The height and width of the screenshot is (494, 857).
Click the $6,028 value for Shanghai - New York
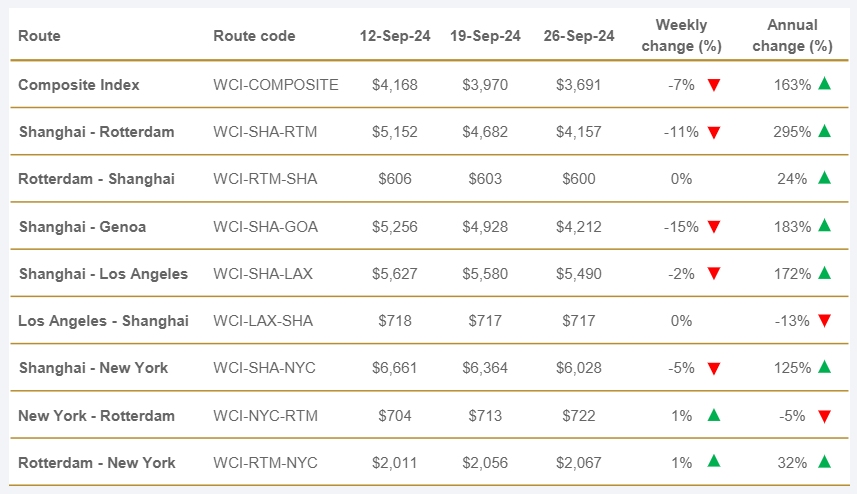click(x=579, y=368)
